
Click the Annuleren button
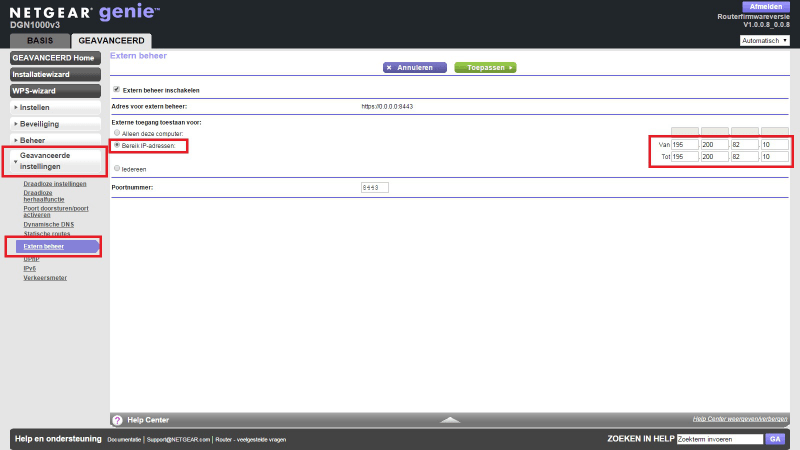(415, 67)
